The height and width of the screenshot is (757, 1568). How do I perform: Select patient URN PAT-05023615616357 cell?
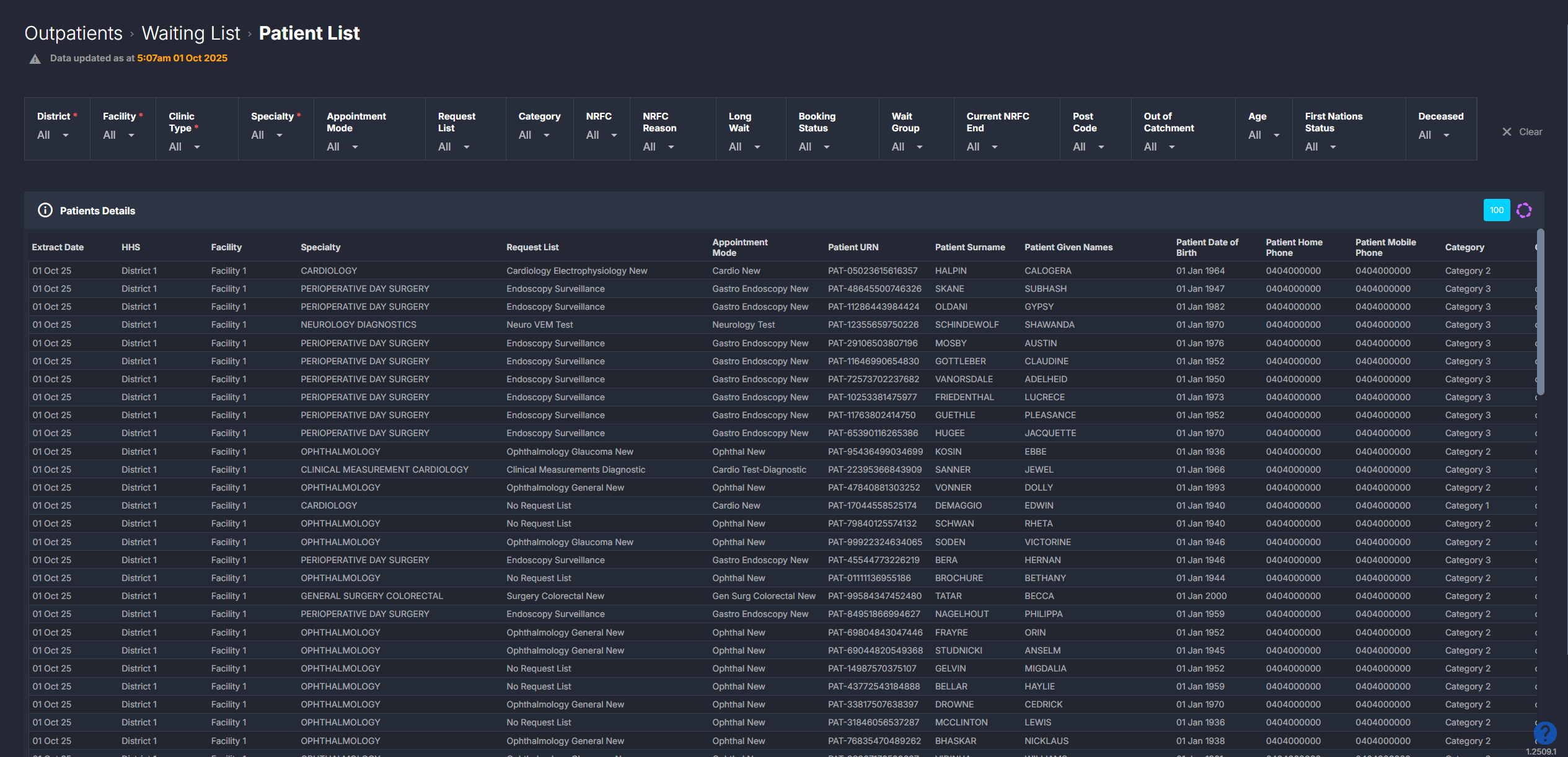click(x=873, y=271)
